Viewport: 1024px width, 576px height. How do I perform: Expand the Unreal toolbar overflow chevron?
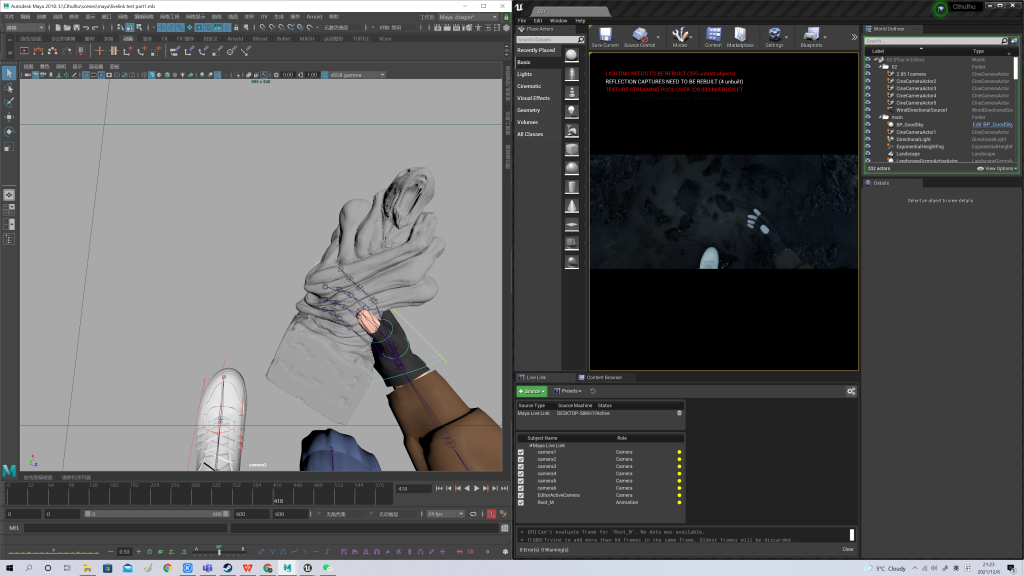[854, 37]
